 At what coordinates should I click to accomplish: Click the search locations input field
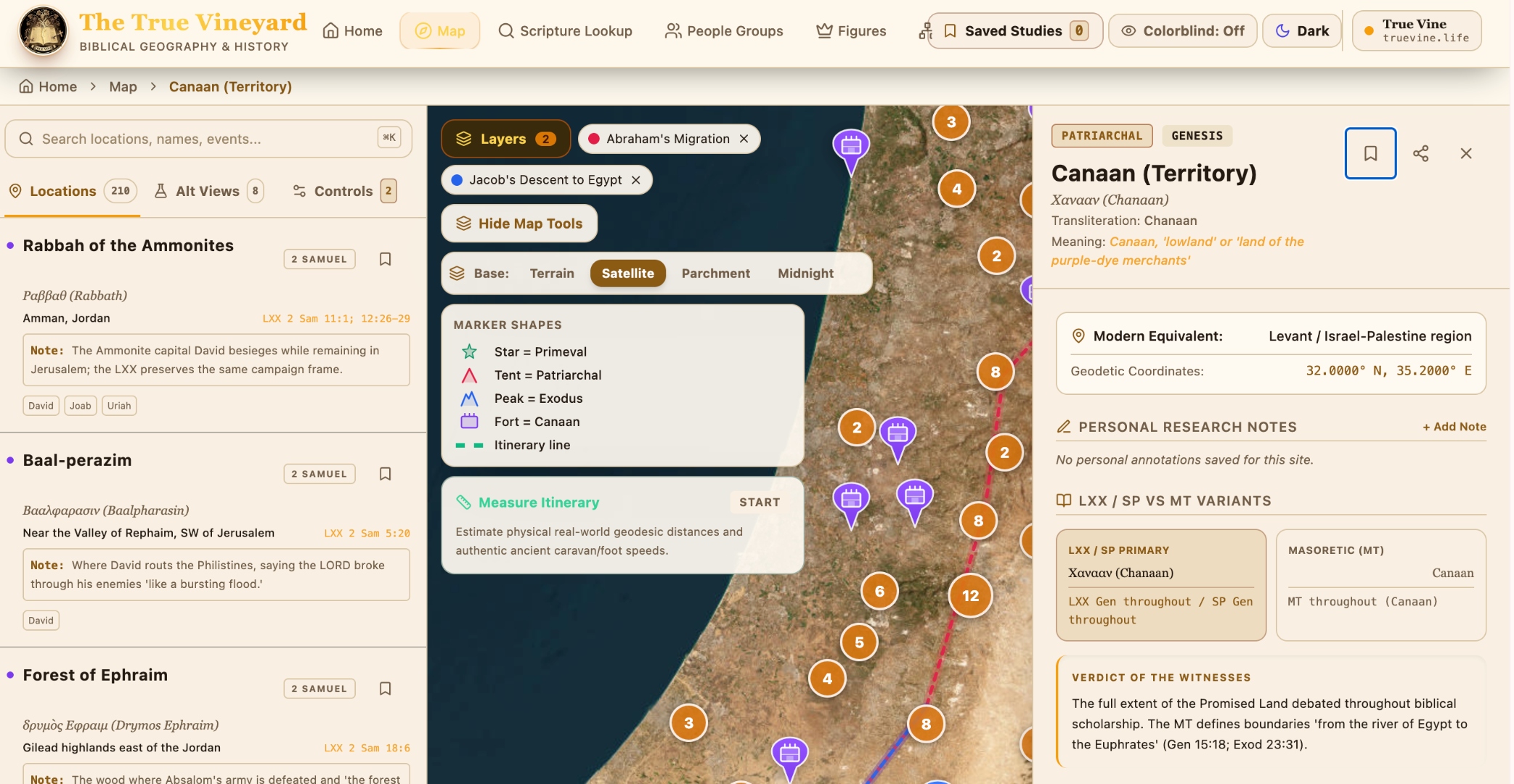(x=208, y=139)
